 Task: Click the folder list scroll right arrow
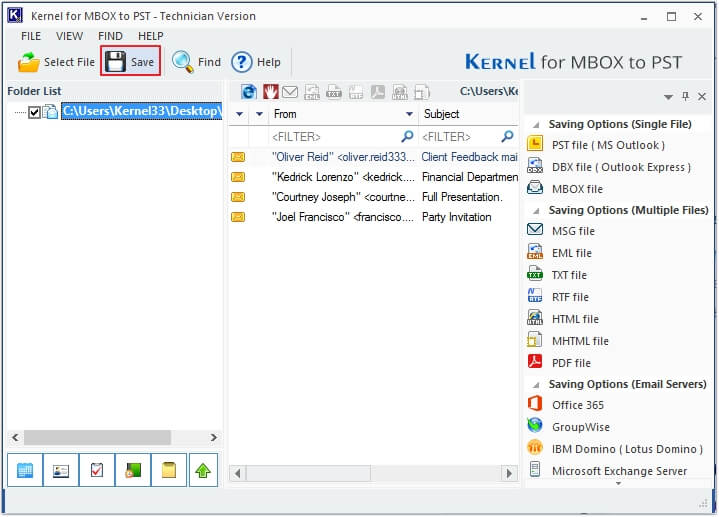point(214,438)
